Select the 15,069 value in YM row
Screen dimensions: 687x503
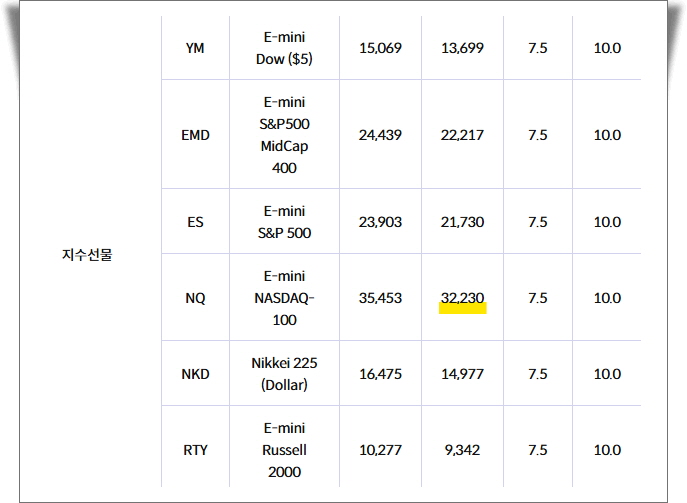click(380, 48)
